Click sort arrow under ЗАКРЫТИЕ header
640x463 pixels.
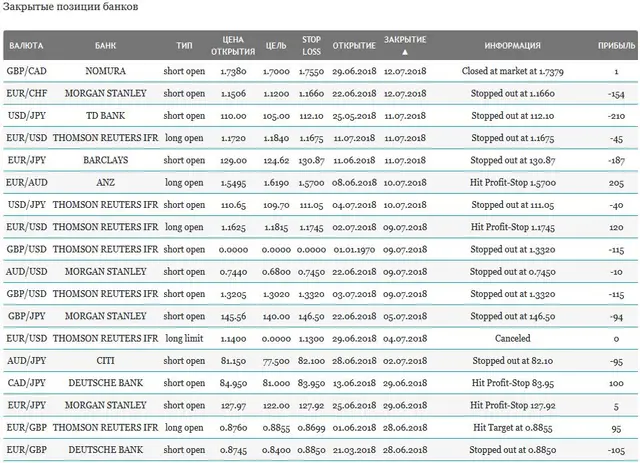(405, 52)
